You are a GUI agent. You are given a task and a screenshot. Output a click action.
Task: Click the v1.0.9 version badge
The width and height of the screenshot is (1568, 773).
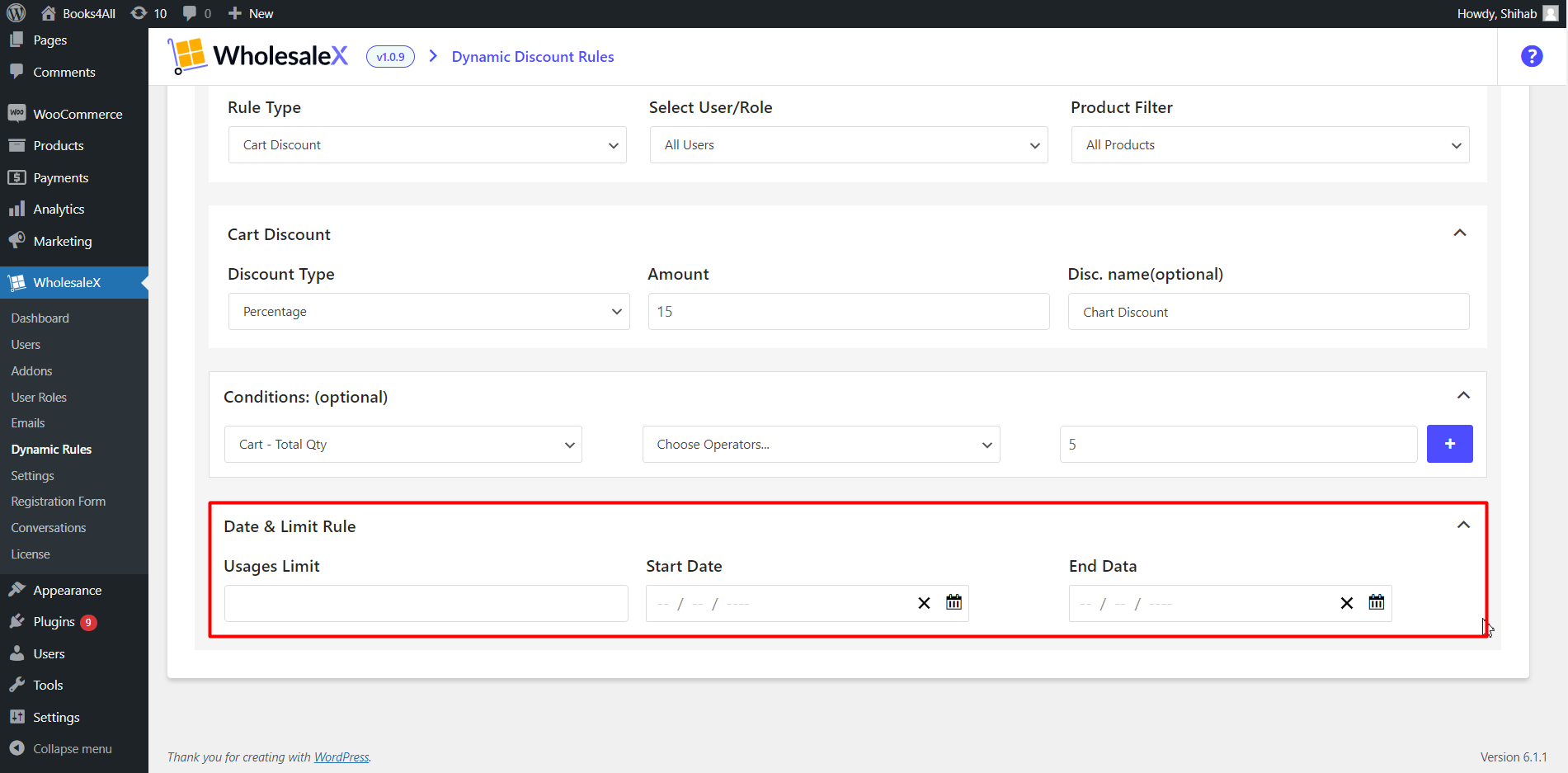point(390,56)
